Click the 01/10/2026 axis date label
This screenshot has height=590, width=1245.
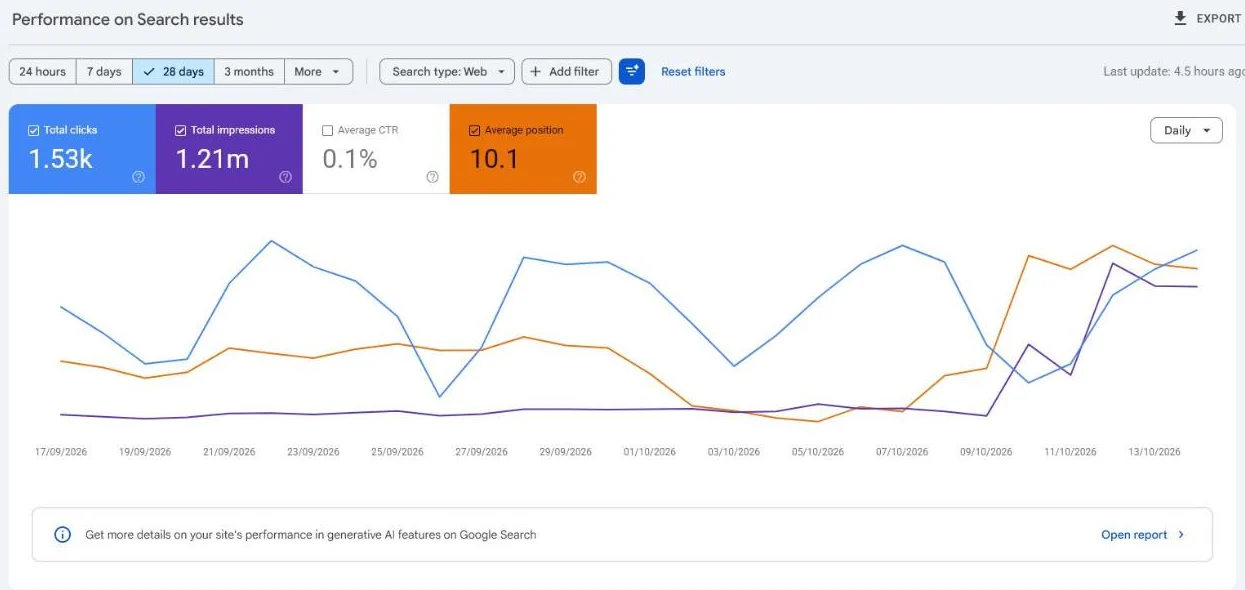coord(650,452)
